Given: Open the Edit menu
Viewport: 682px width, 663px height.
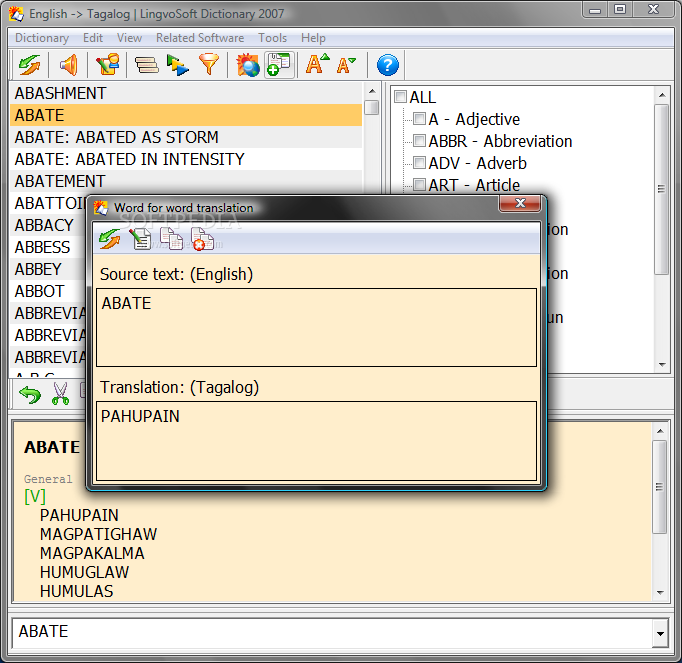Looking at the screenshot, I should (x=93, y=38).
